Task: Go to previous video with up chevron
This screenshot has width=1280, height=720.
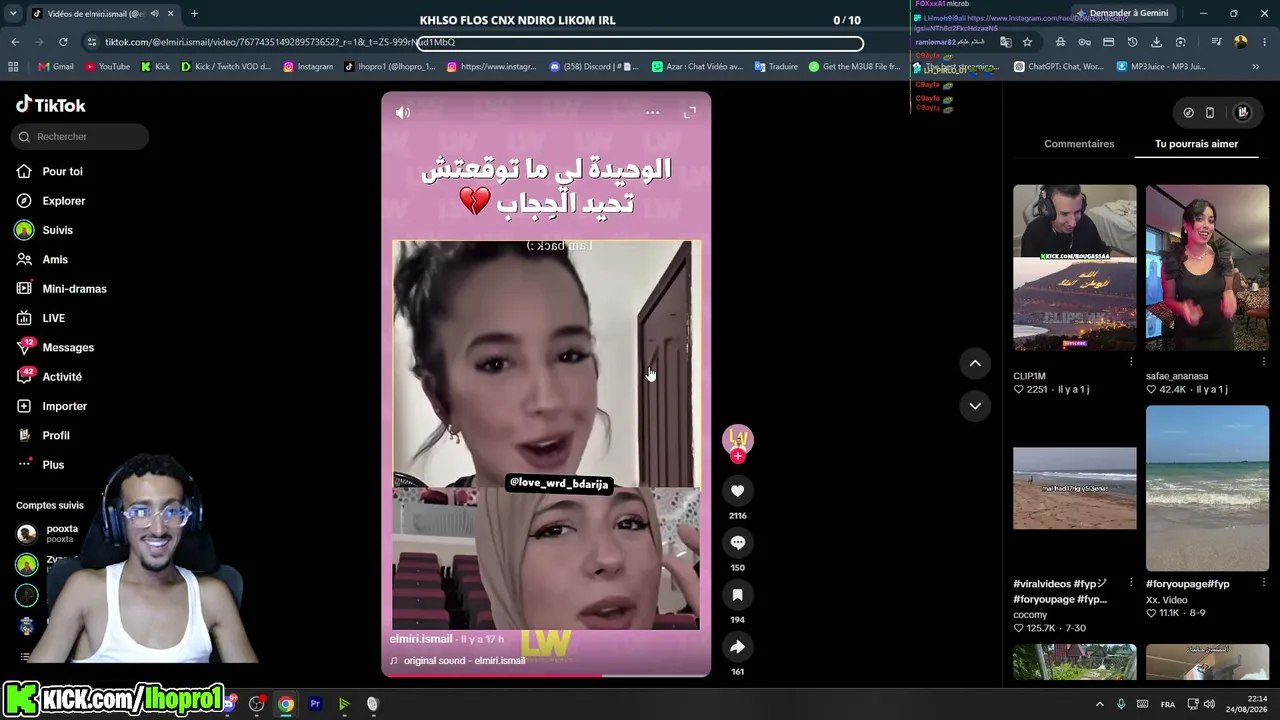Action: click(975, 363)
